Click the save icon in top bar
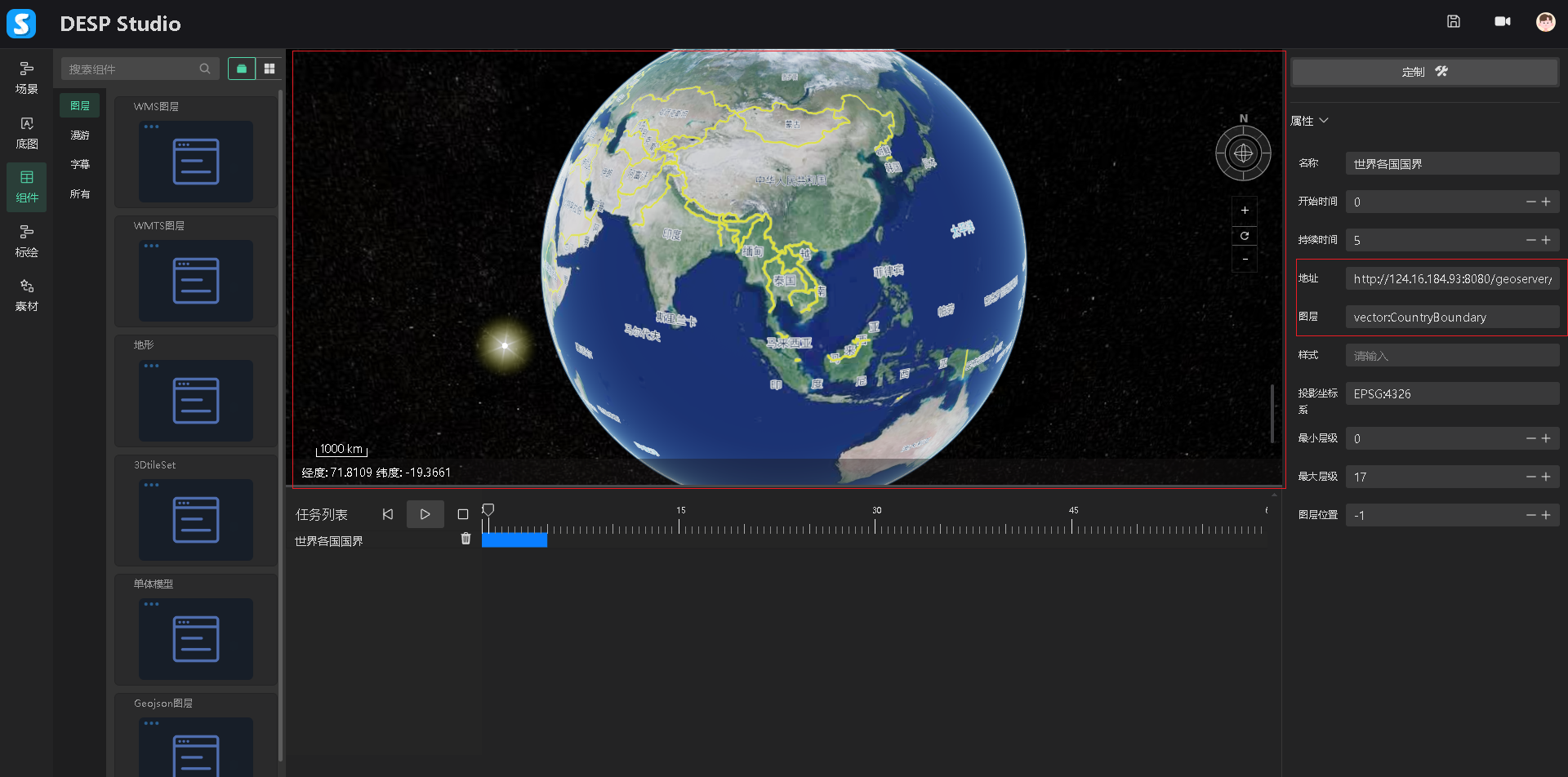This screenshot has width=1568, height=777. [1454, 22]
